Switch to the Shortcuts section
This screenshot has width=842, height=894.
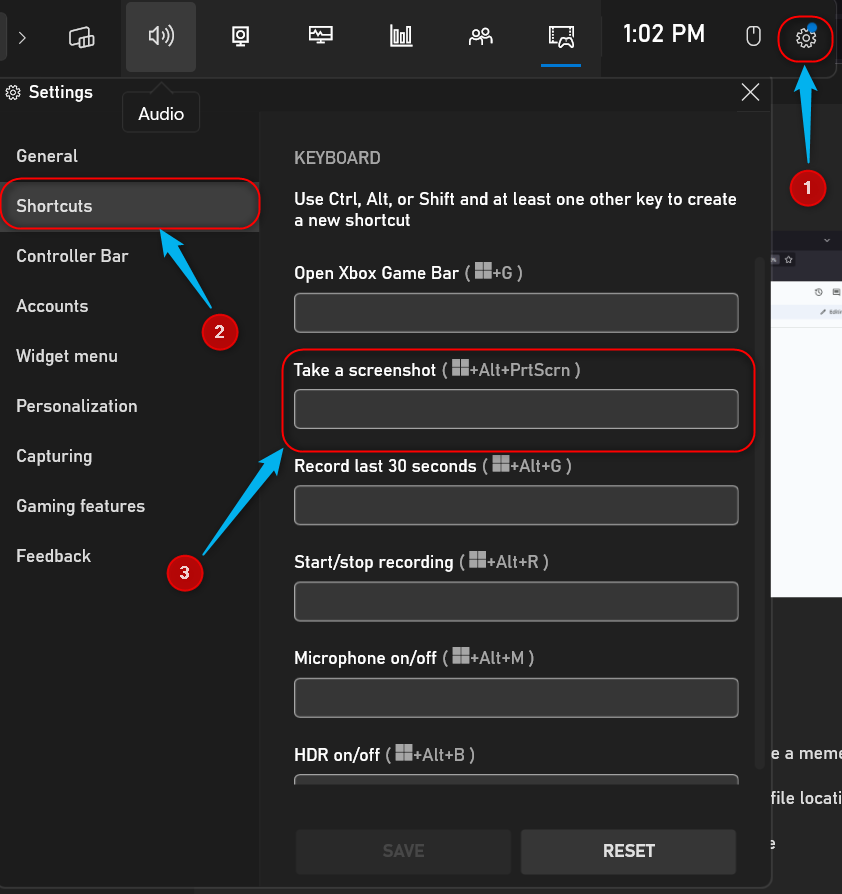[54, 206]
